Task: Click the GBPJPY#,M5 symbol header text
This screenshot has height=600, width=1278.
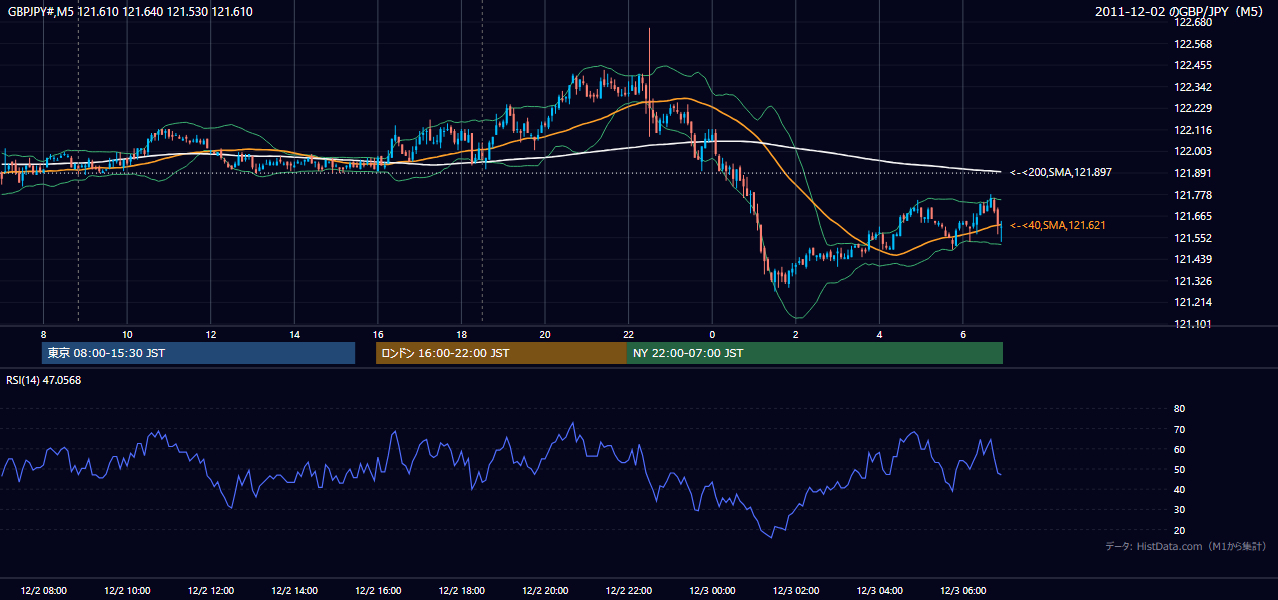Action: [x=130, y=11]
